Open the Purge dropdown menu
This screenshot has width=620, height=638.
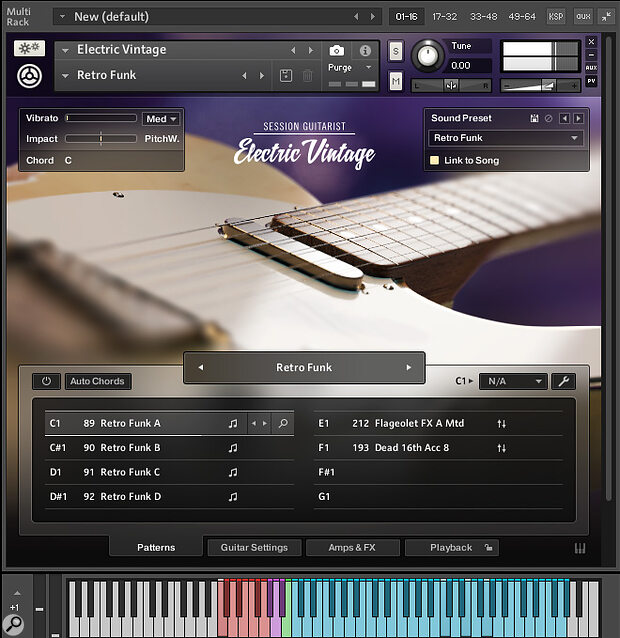[x=350, y=68]
